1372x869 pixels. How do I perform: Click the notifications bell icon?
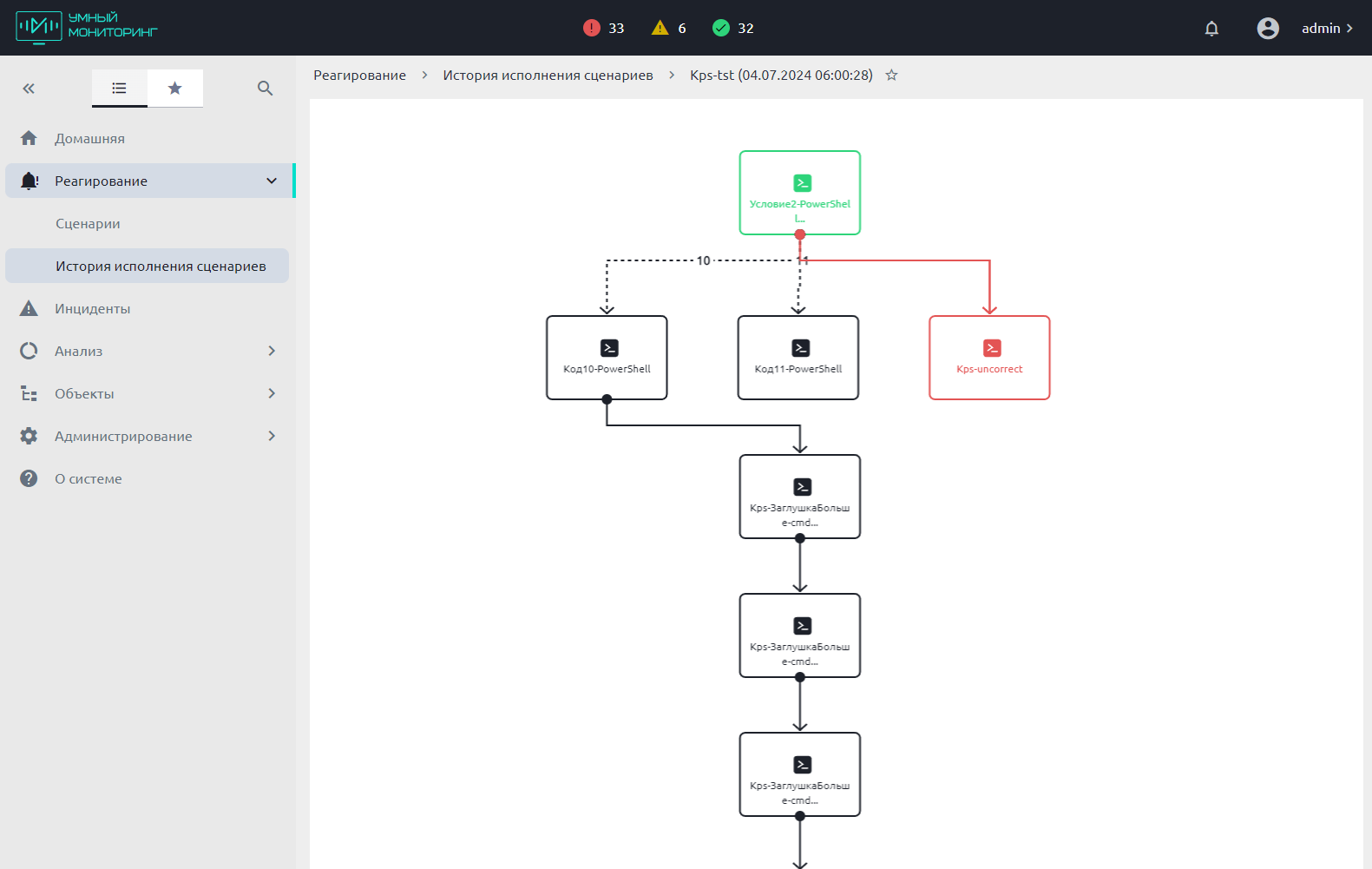1211,29
